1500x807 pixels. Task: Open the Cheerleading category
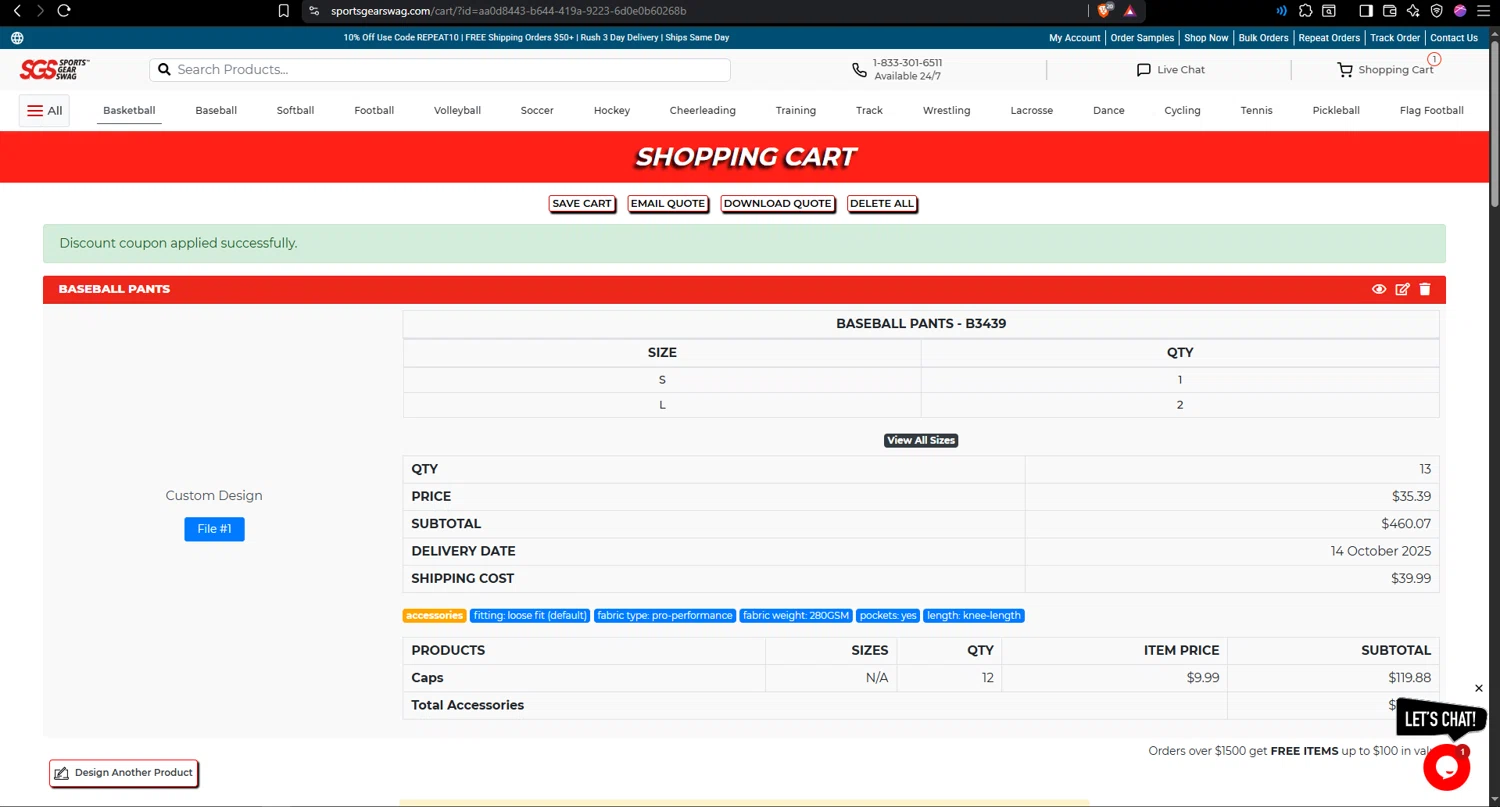703,110
